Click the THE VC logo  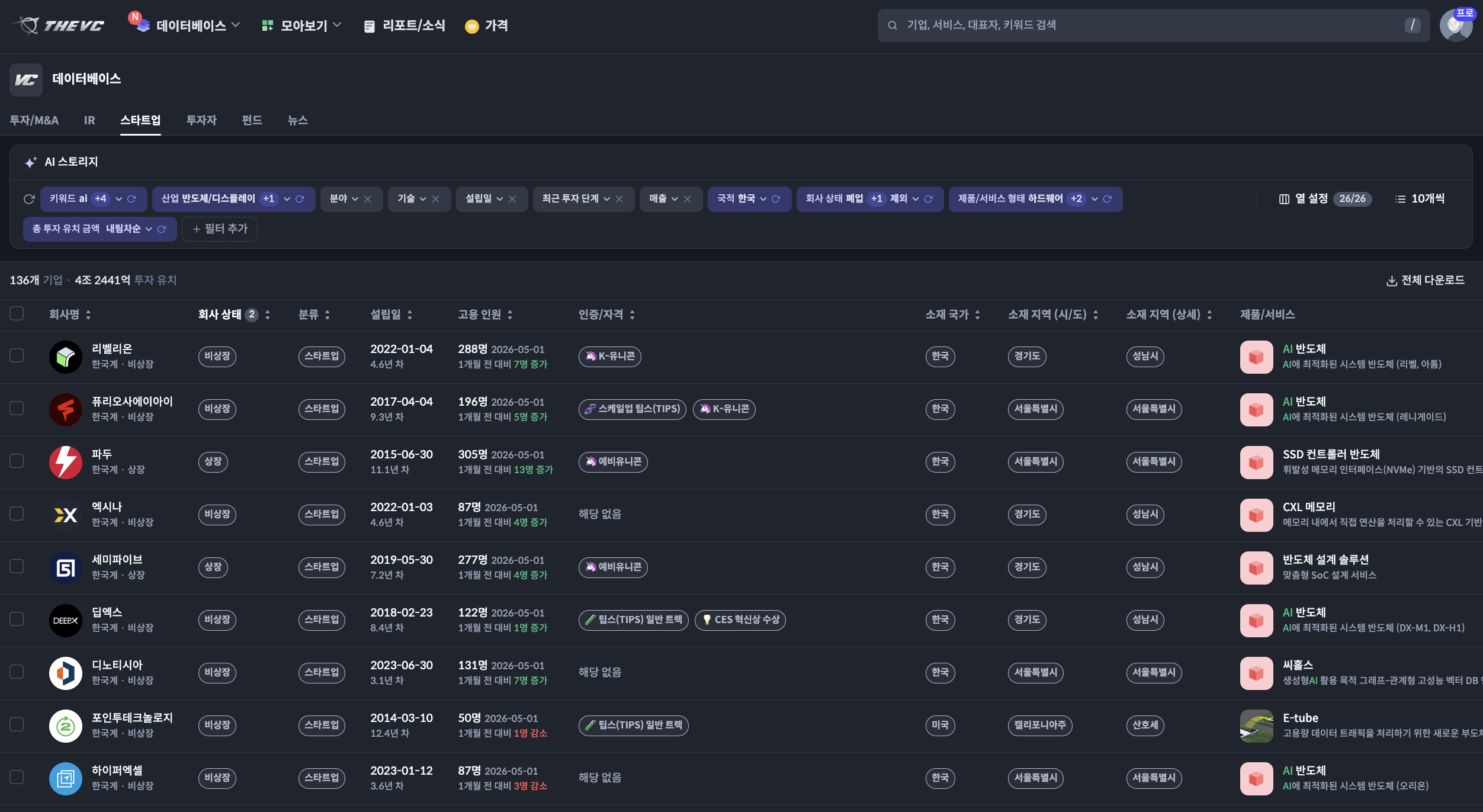tap(59, 25)
